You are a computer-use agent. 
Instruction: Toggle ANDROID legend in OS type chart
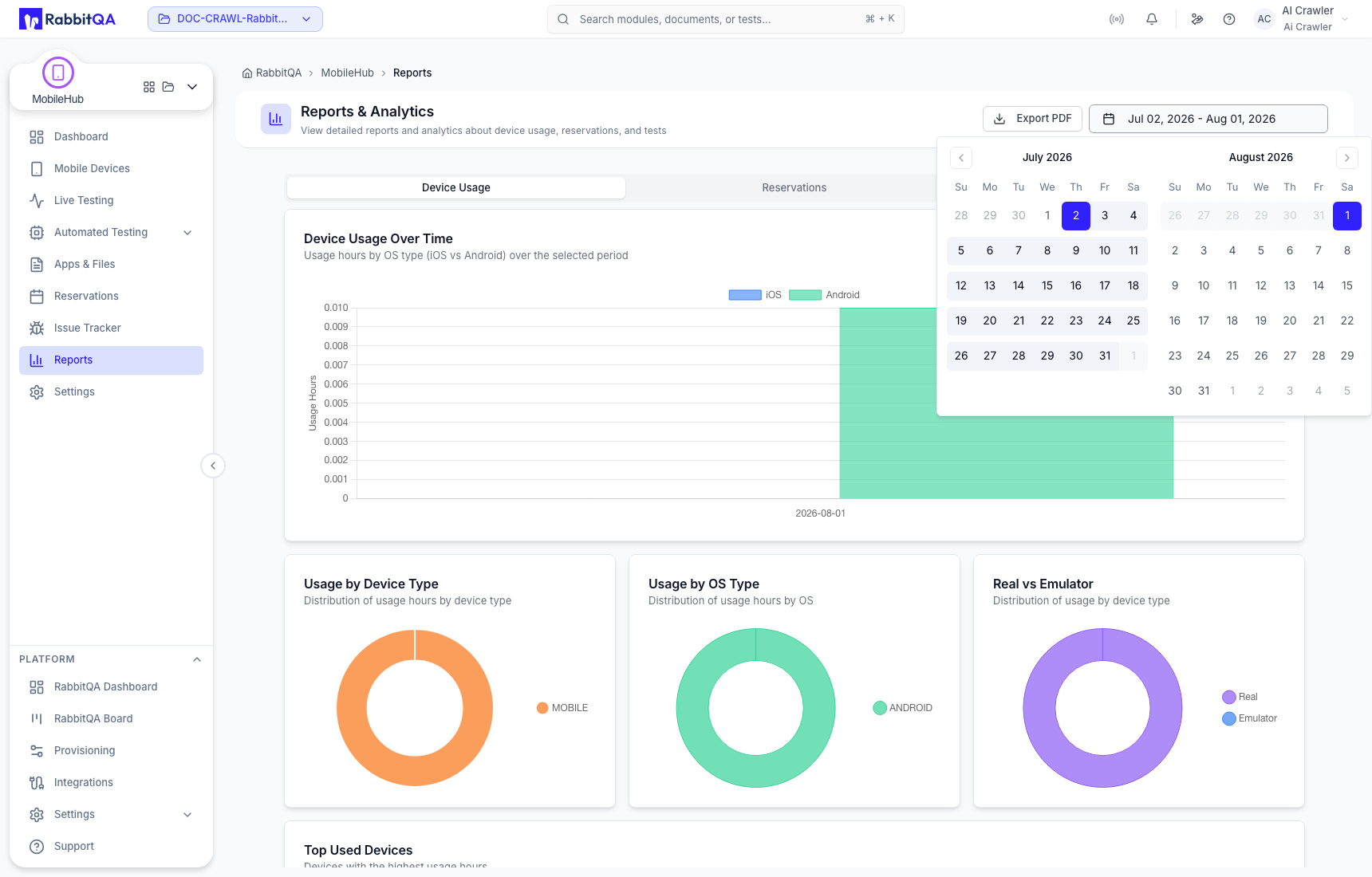point(903,708)
